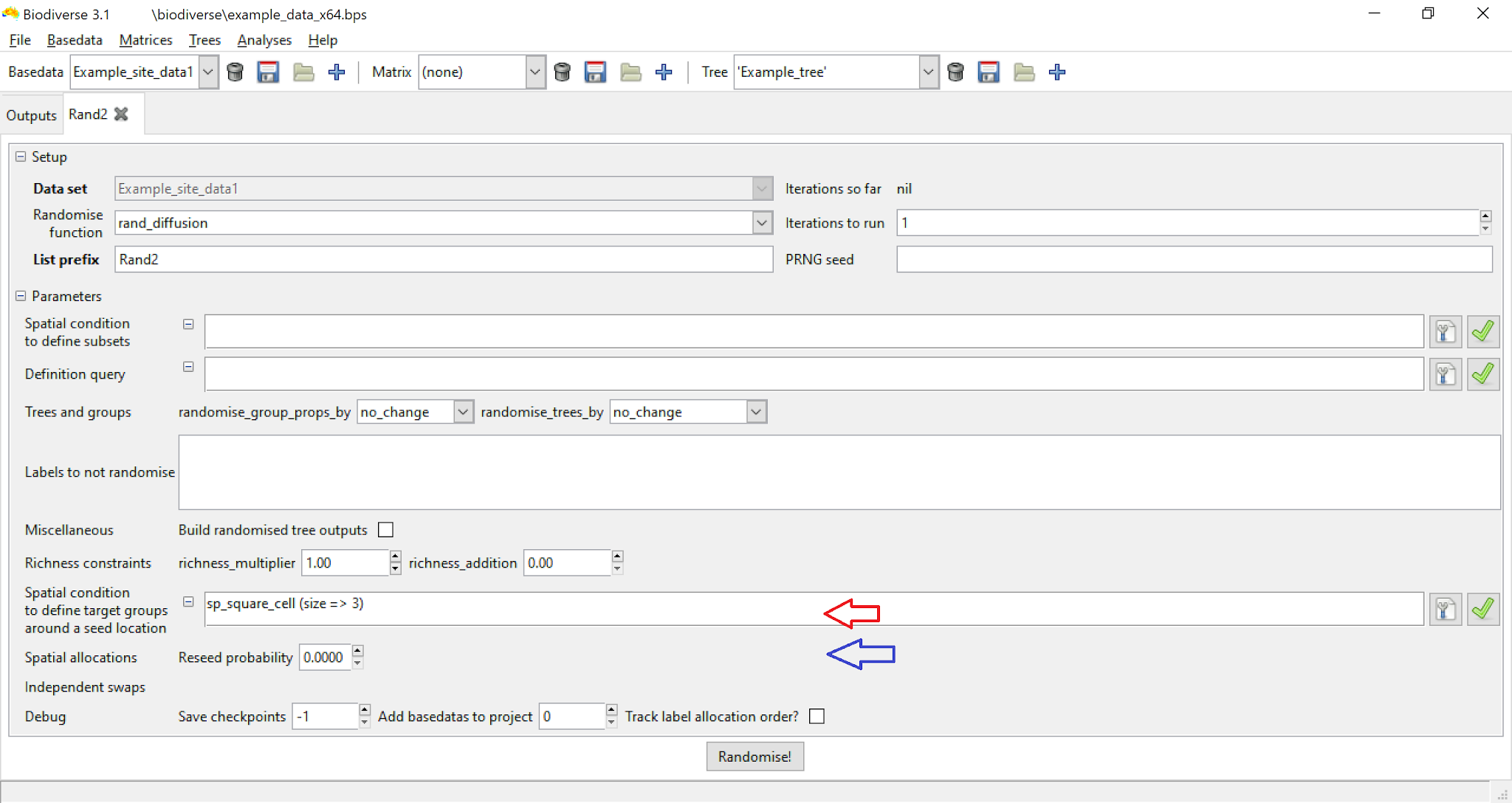Collapse the Setup section
Viewport: 1512px width, 803px height.
pyautogui.click(x=20, y=156)
